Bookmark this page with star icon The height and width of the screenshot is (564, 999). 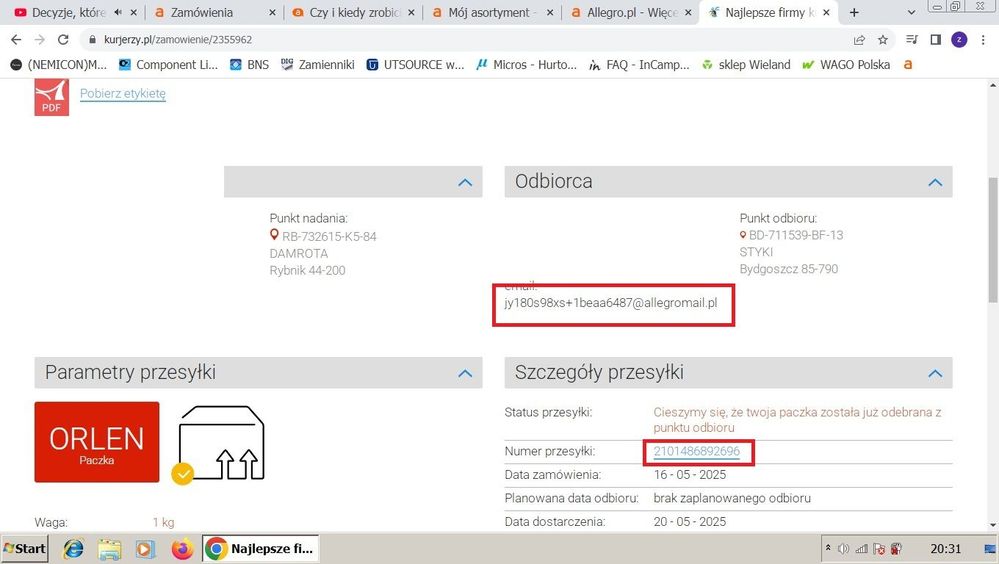[x=883, y=40]
